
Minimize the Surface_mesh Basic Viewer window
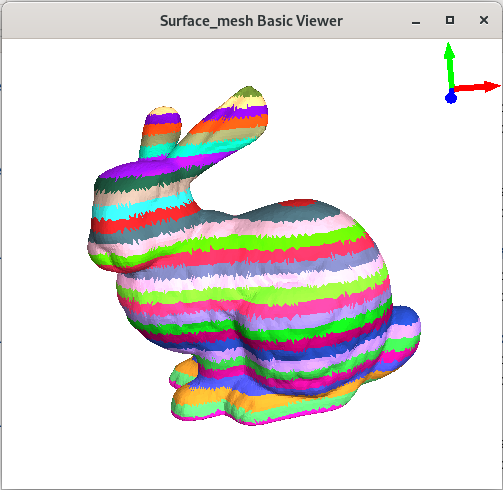(416, 21)
